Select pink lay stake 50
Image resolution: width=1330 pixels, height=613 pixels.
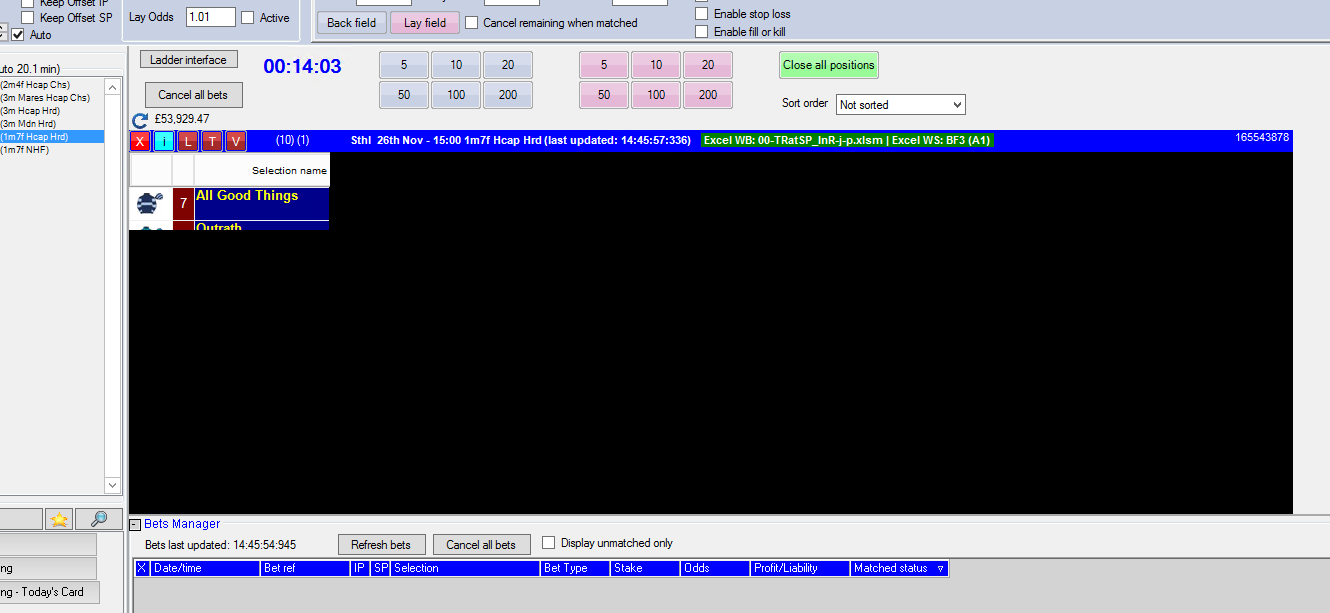[x=604, y=95]
